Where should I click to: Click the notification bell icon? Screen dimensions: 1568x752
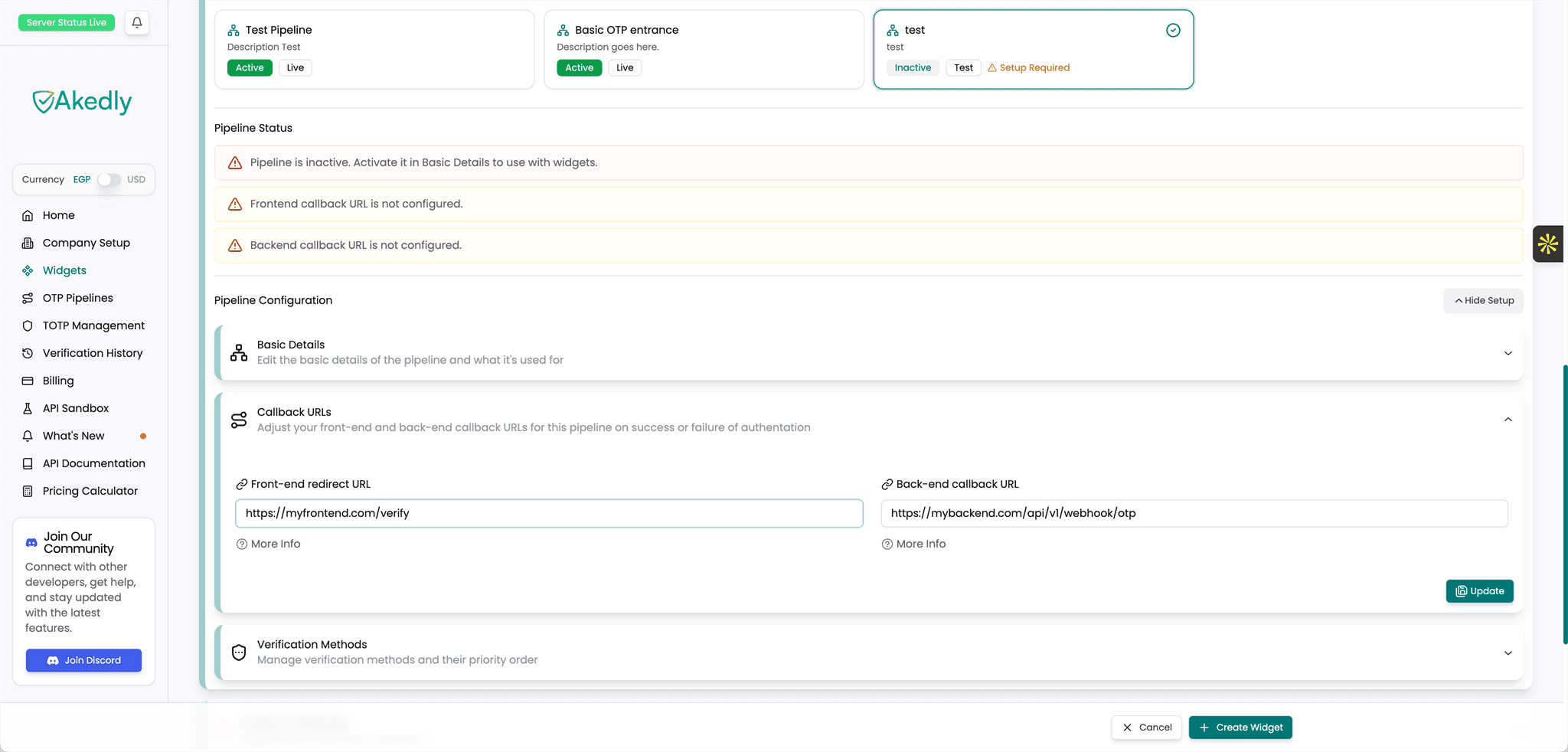(137, 23)
